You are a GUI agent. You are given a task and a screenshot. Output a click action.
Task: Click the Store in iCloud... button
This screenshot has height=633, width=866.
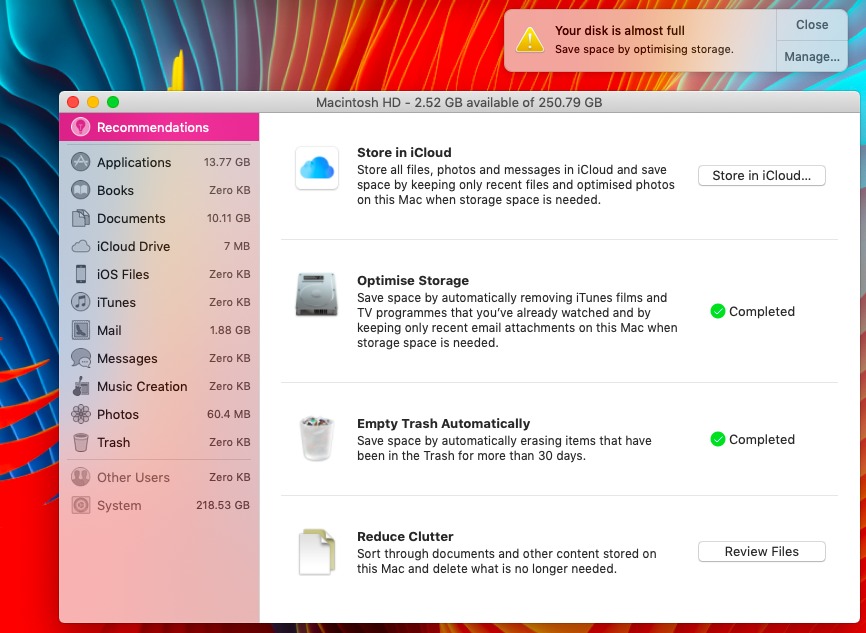click(x=762, y=176)
